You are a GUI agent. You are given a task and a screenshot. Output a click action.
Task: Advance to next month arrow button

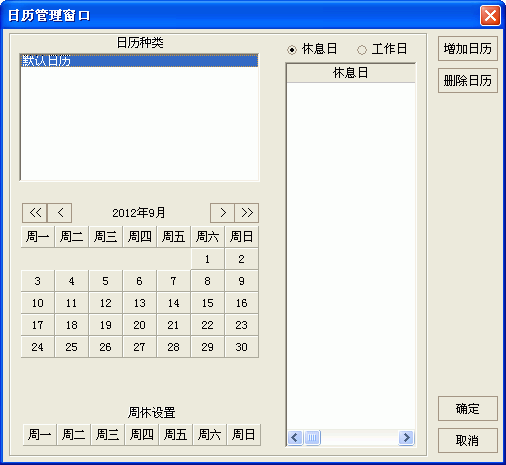(223, 213)
